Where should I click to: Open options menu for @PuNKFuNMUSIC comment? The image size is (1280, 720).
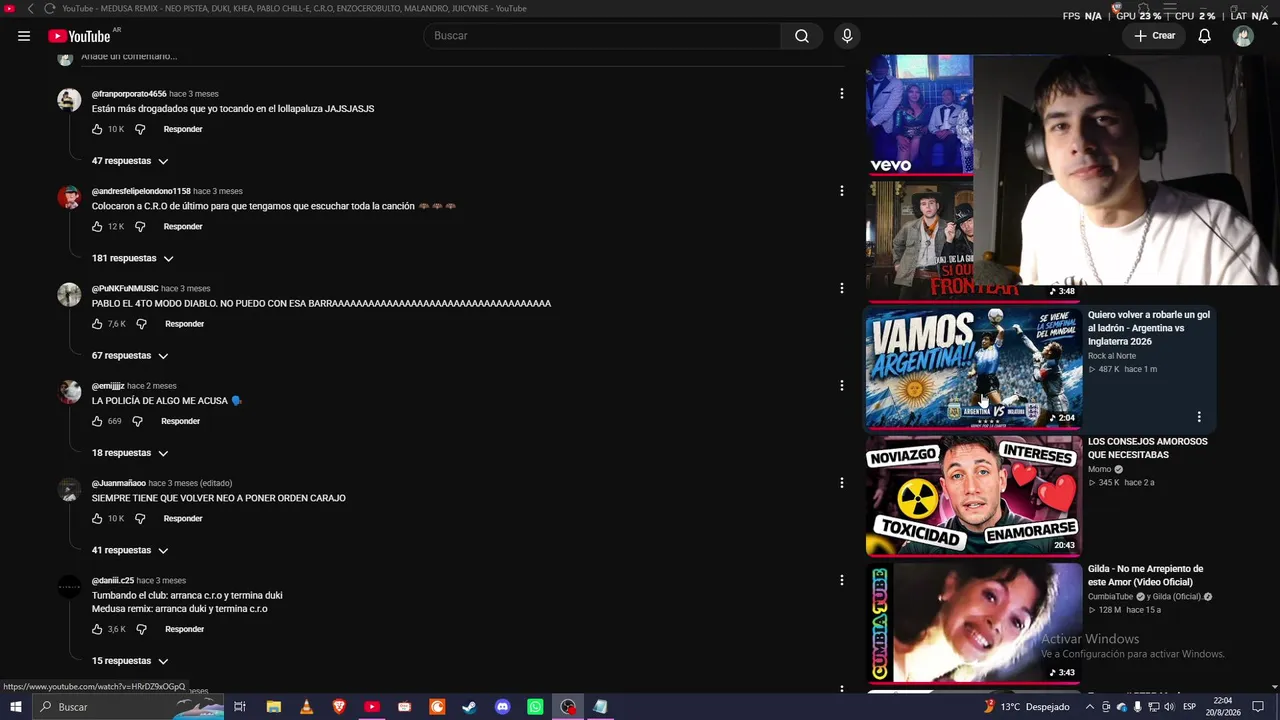point(841,288)
